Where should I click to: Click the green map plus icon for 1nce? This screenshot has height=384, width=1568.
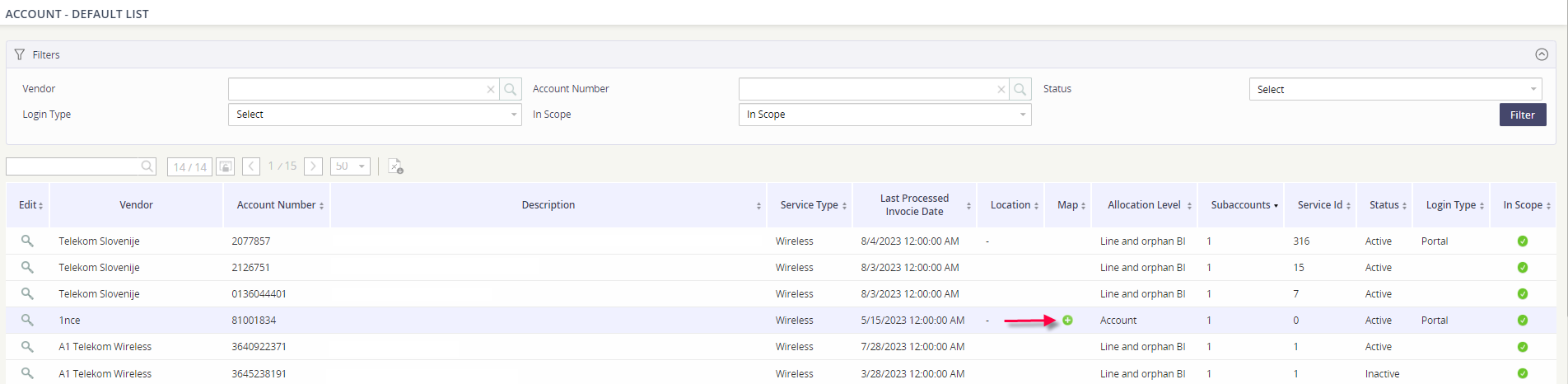coord(1067,320)
